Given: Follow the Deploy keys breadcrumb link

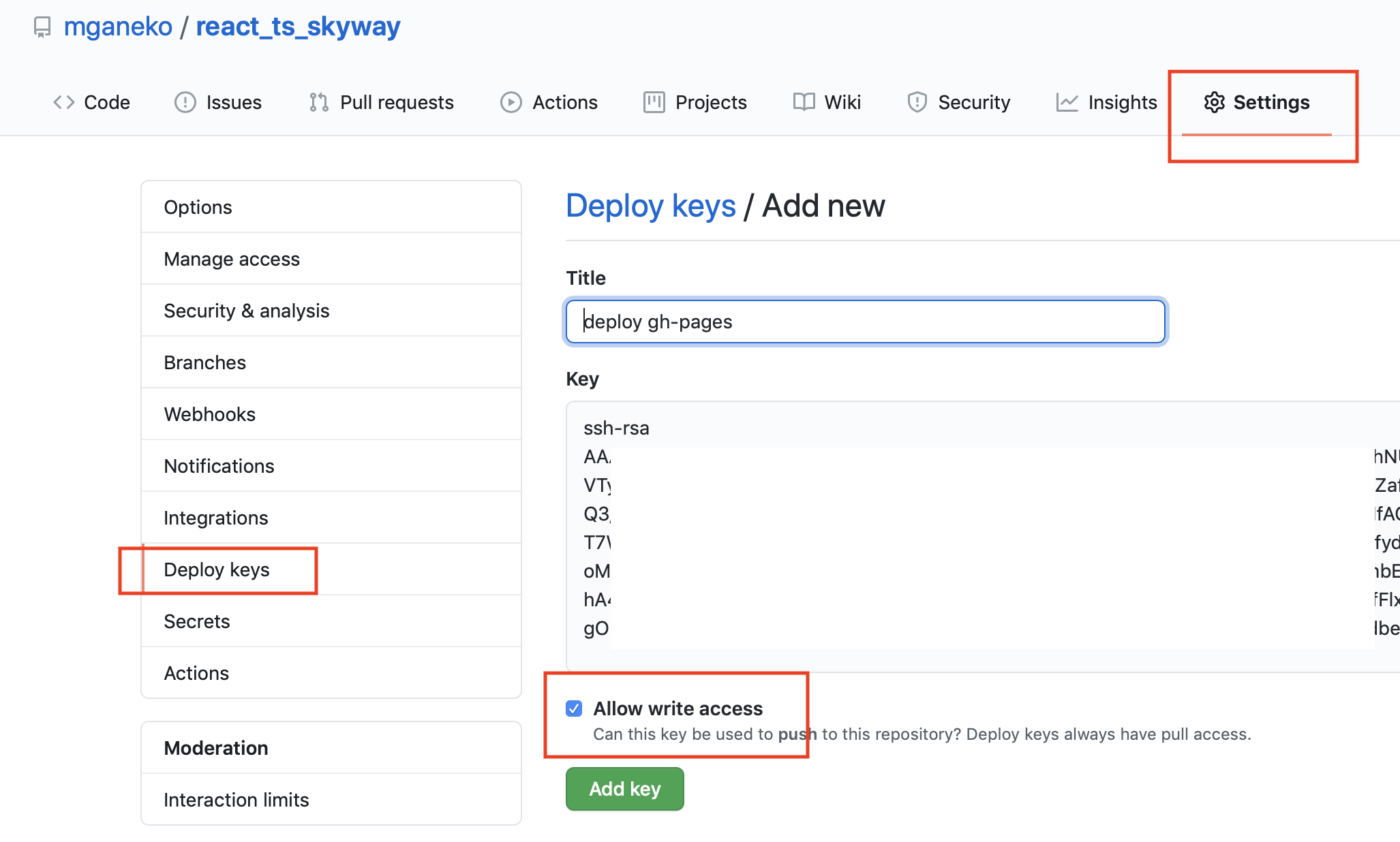Looking at the screenshot, I should (x=651, y=206).
